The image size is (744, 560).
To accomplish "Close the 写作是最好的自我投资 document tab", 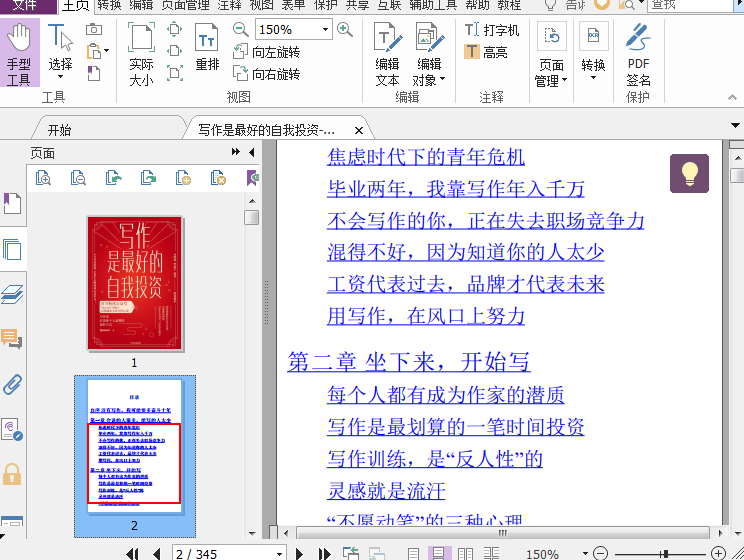I will 359,130.
